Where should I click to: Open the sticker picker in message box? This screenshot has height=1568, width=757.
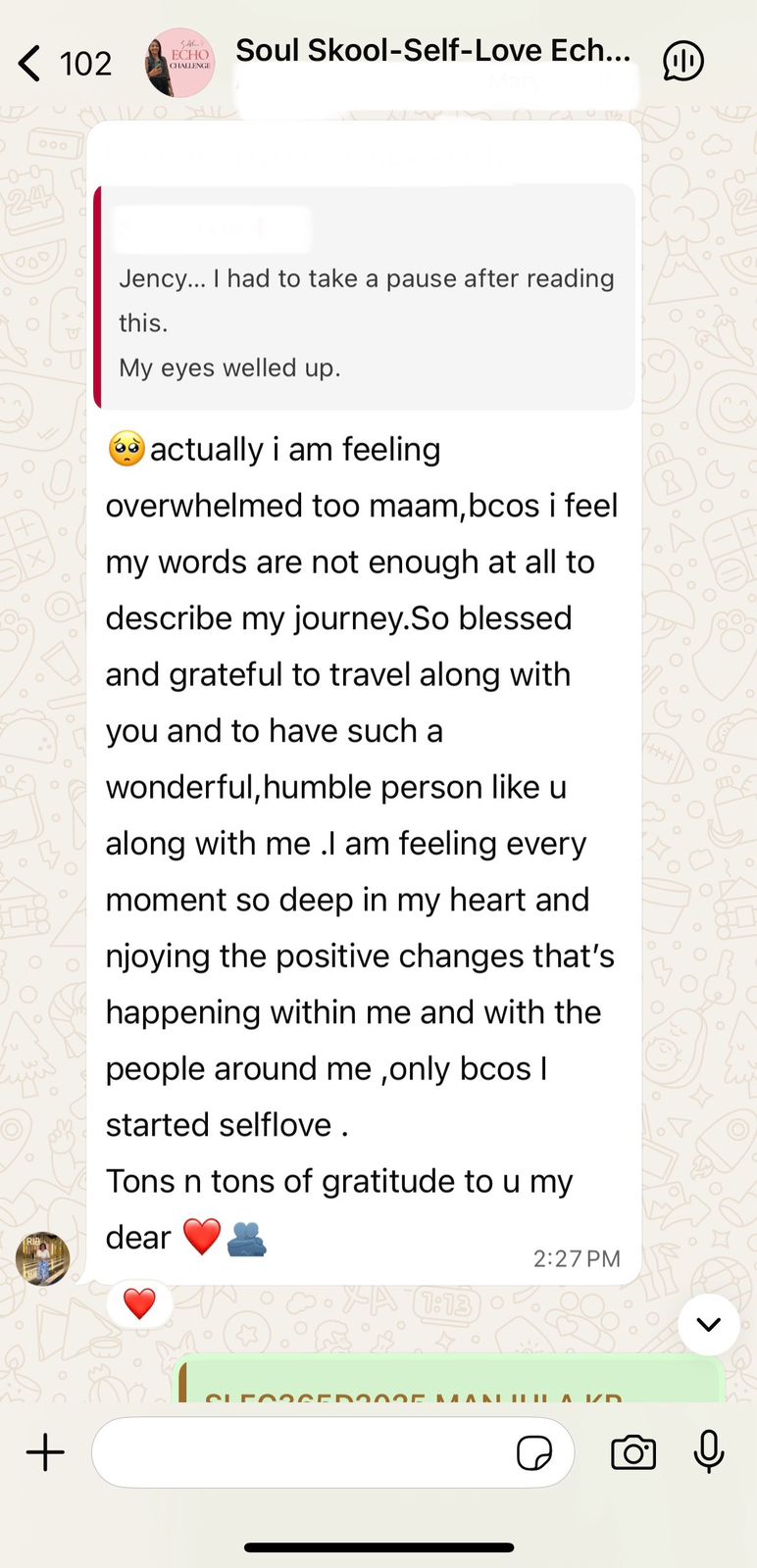click(x=533, y=1453)
